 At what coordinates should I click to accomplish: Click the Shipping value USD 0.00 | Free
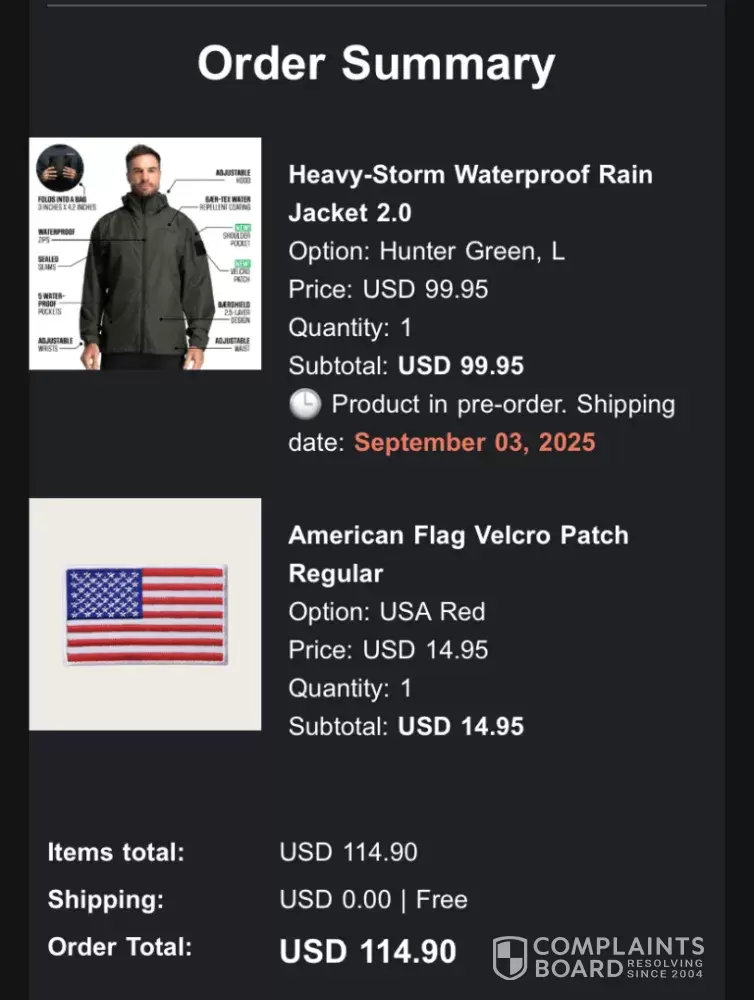coord(373,900)
